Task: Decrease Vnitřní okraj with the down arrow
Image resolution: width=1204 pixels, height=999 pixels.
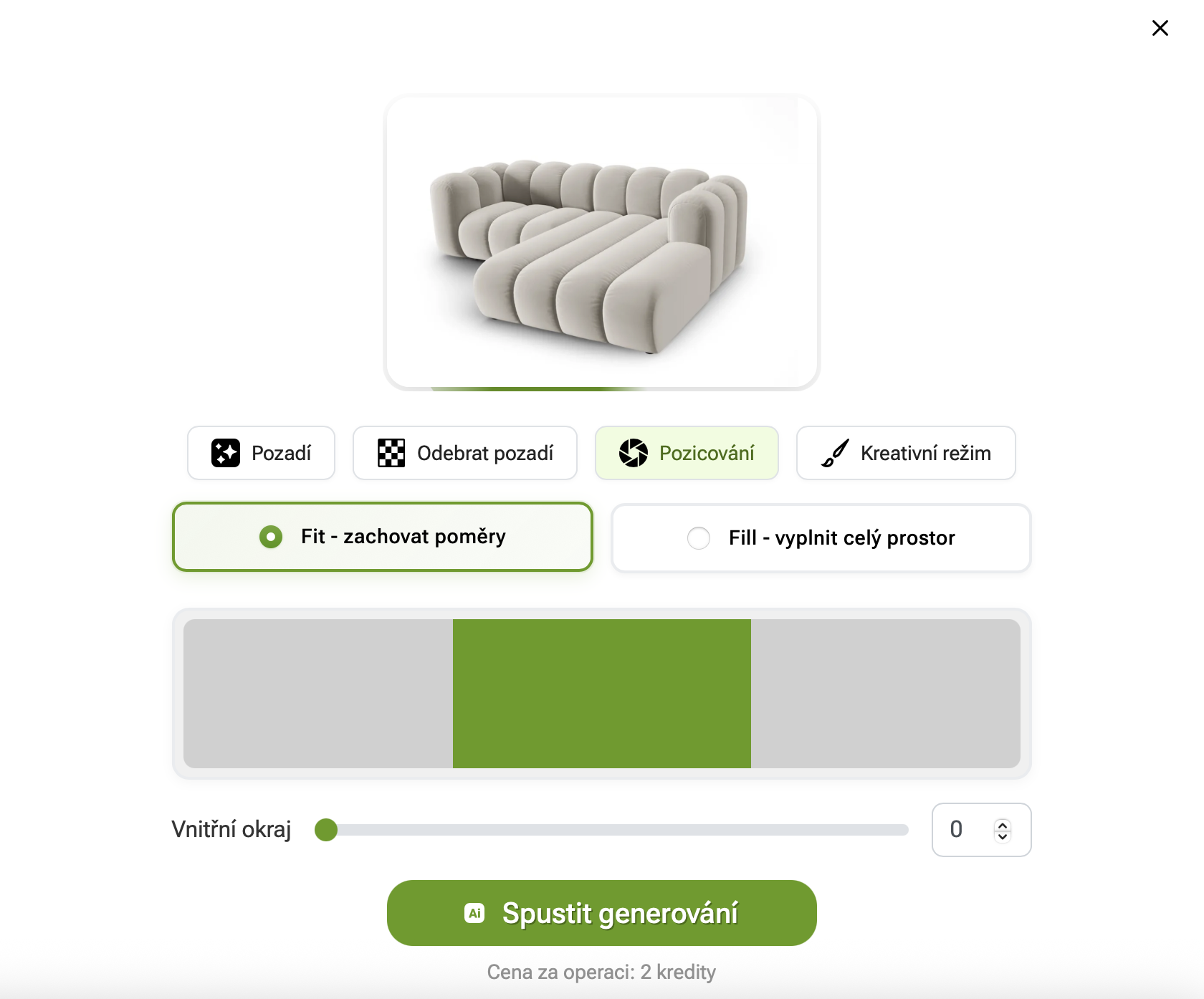Action: pos(1003,836)
